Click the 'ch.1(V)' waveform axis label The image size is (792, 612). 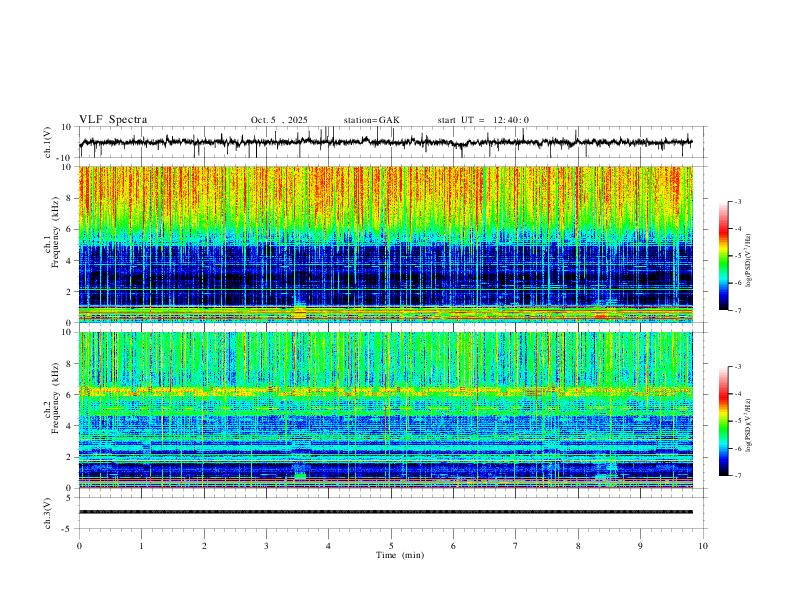point(48,142)
